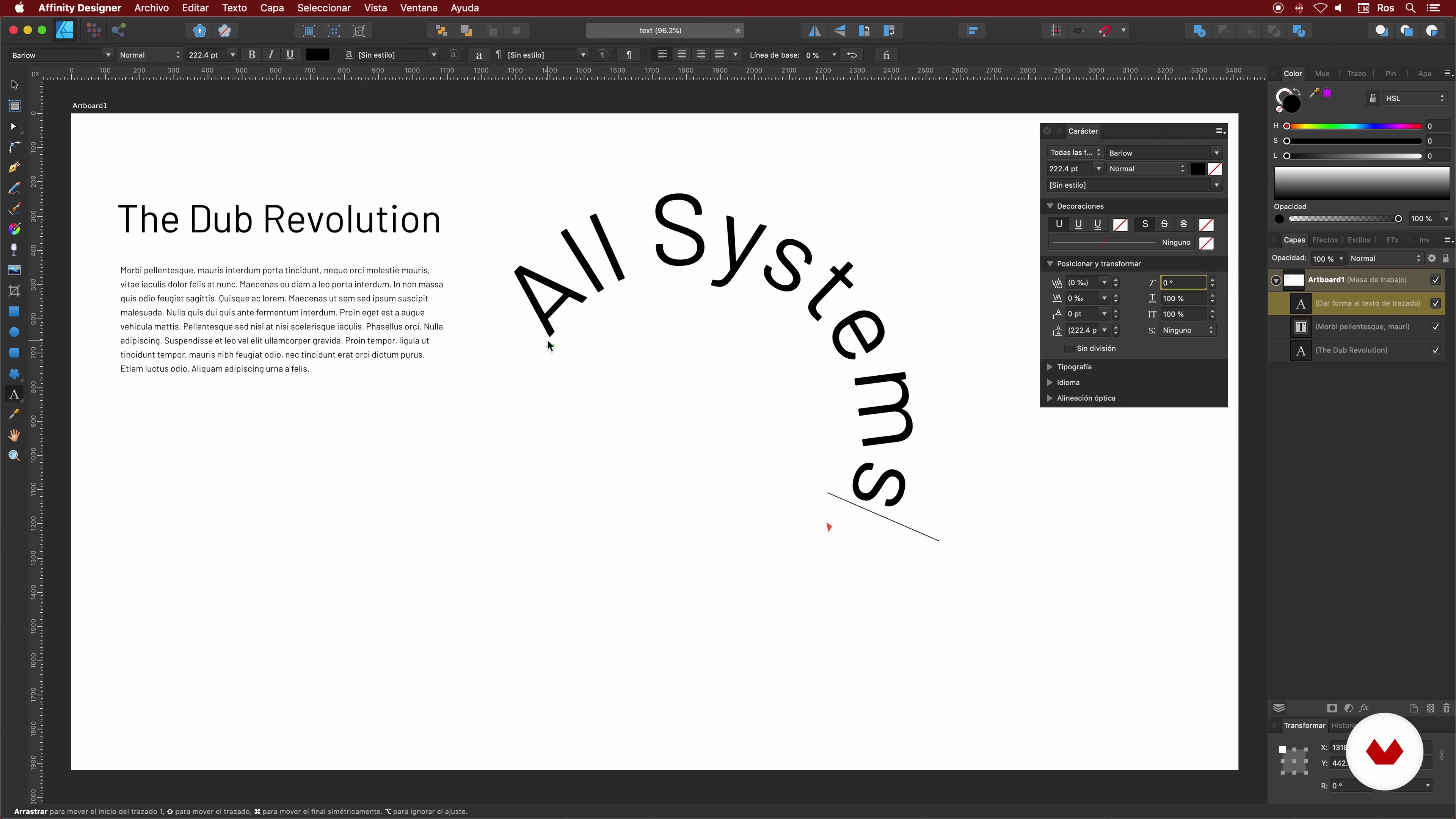The width and height of the screenshot is (1456, 819).
Task: Toggle Underline in the context toolbar
Action: pyautogui.click(x=290, y=55)
